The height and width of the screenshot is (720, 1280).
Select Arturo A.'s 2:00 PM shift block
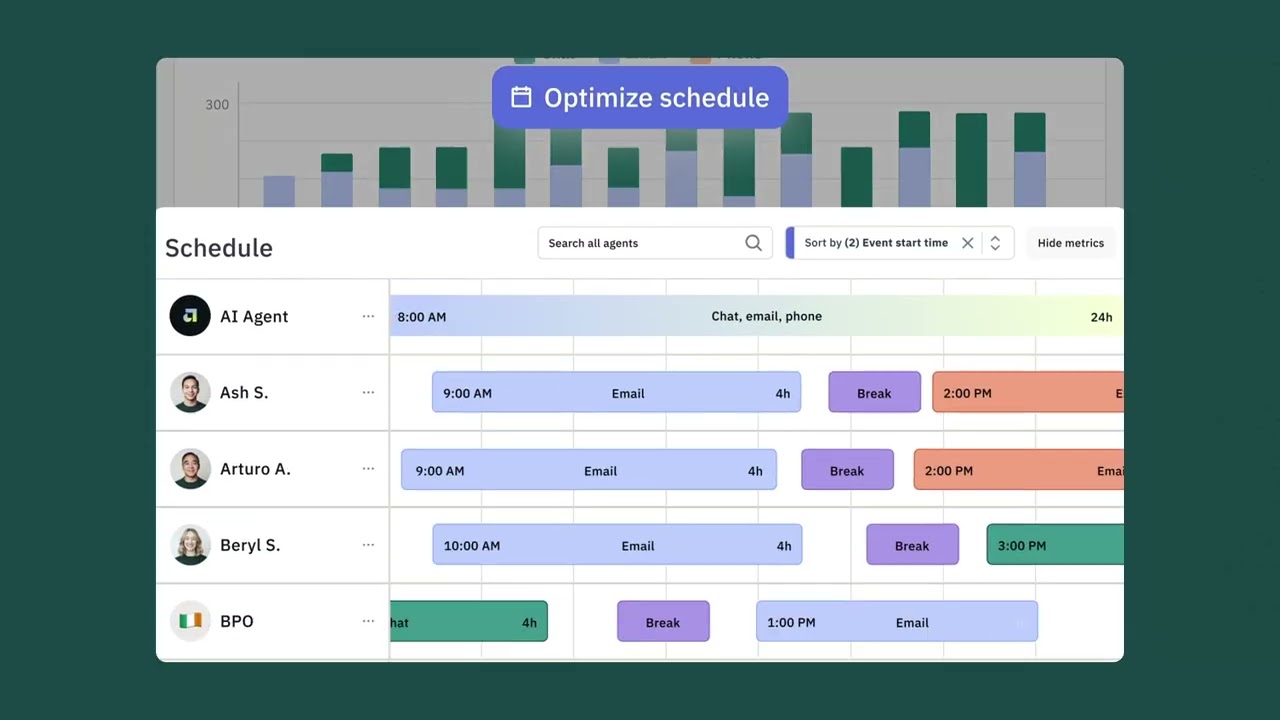pos(1018,470)
